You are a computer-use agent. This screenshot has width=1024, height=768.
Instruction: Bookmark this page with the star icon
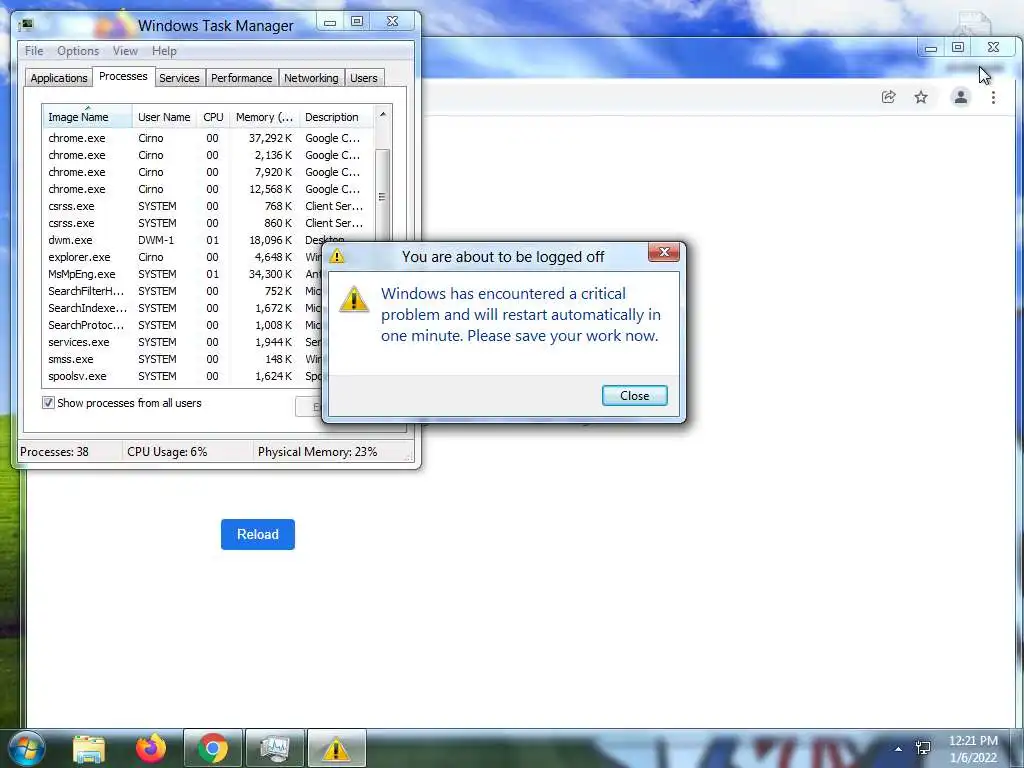[x=921, y=97]
